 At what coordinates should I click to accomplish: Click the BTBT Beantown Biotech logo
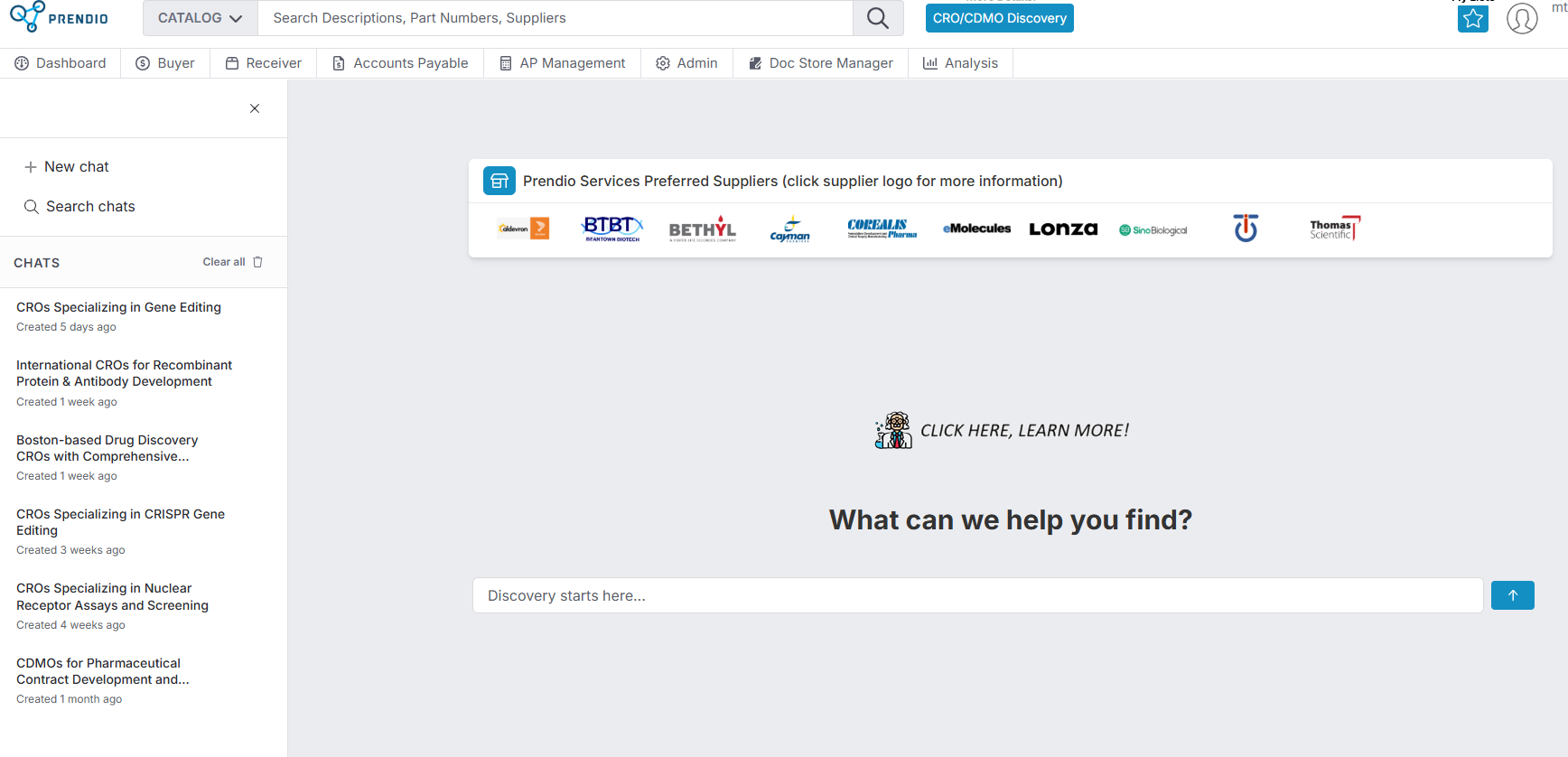pos(612,229)
